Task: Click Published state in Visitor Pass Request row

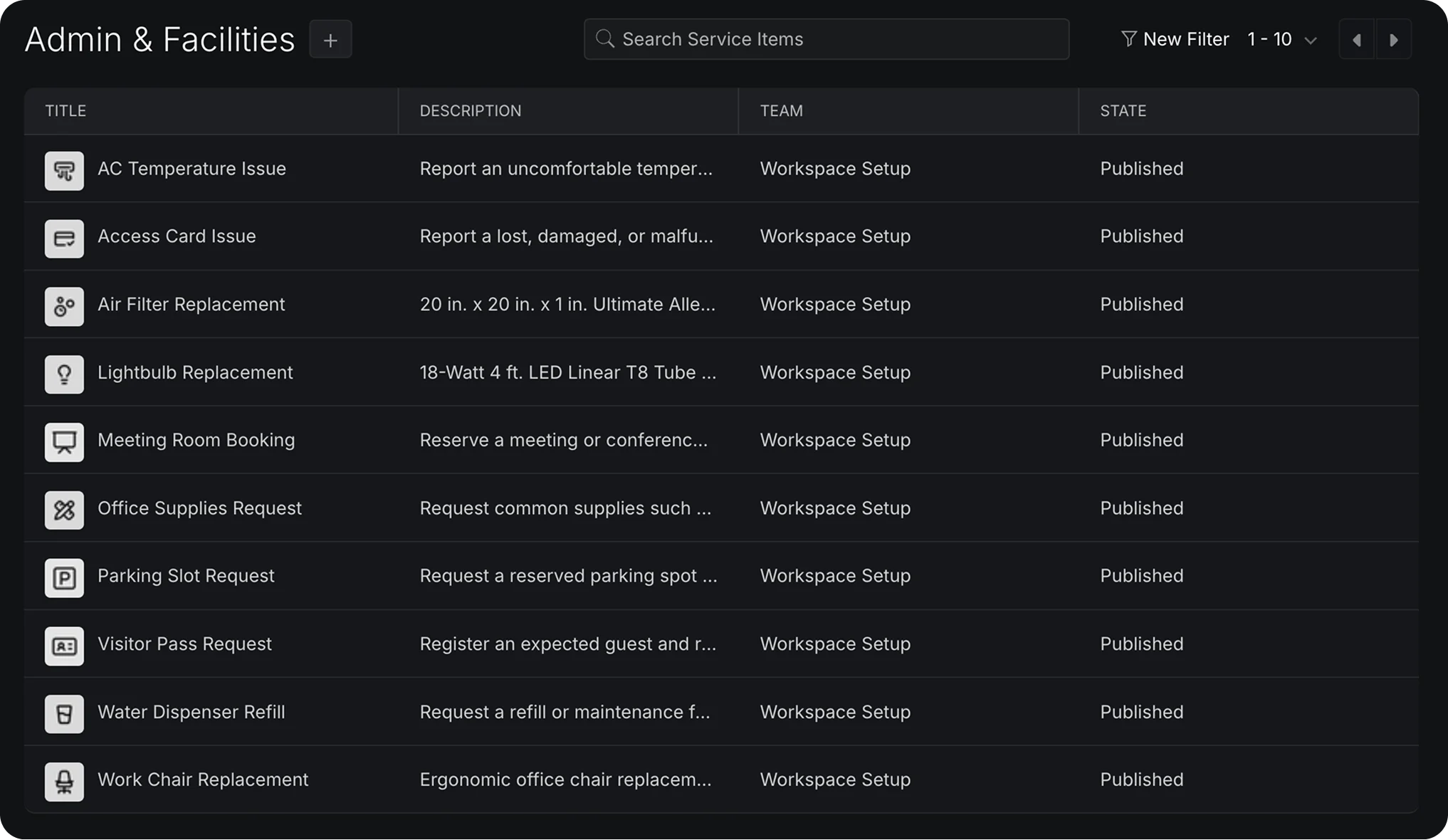Action: (x=1141, y=644)
